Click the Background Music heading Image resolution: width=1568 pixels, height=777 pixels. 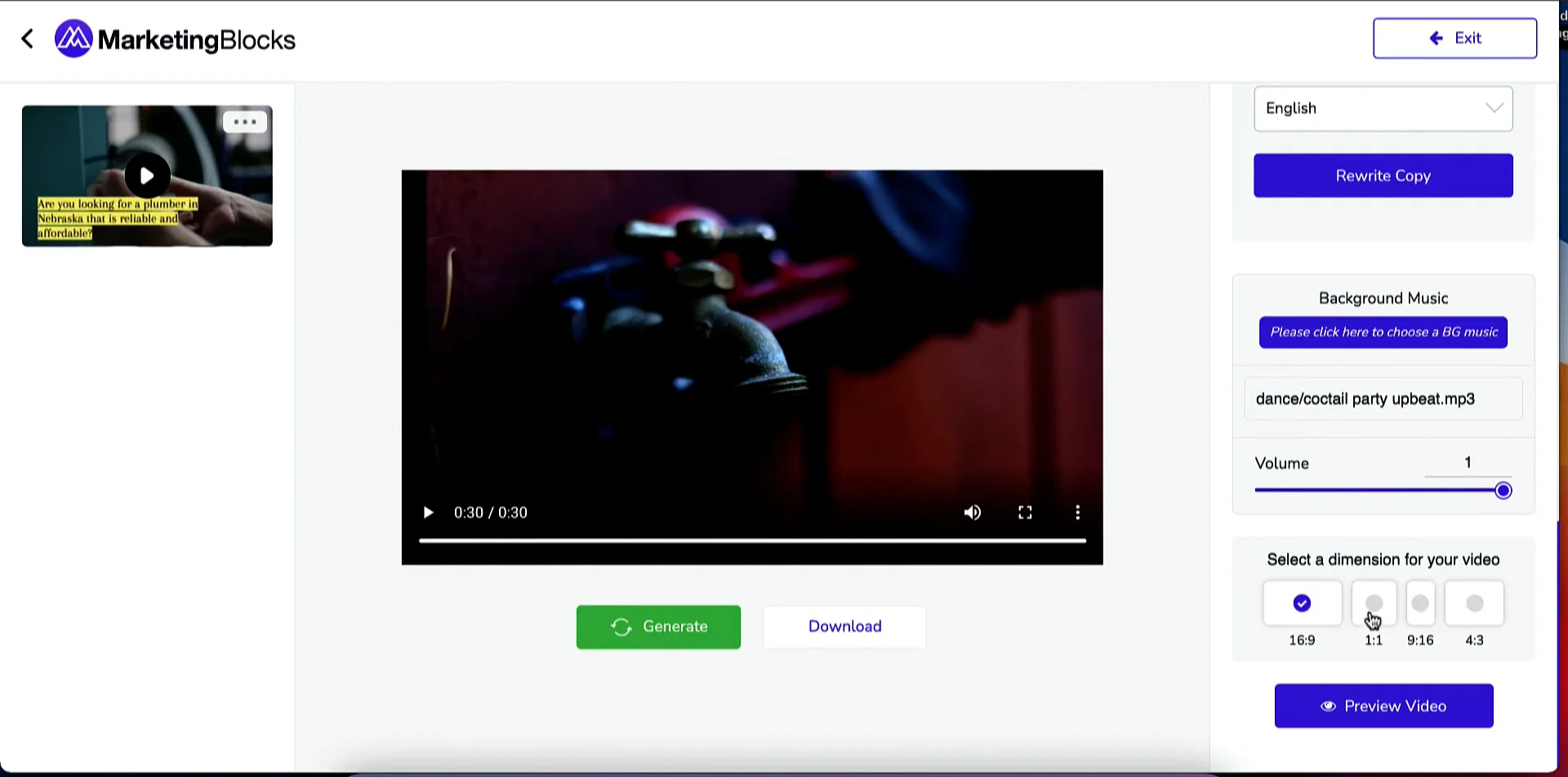click(1383, 299)
